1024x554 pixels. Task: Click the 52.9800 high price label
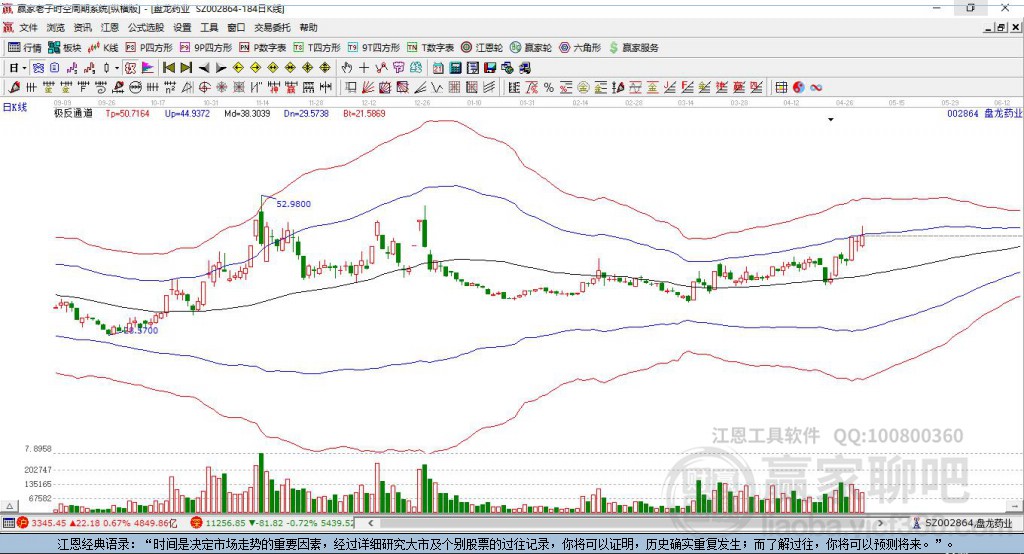pos(293,204)
